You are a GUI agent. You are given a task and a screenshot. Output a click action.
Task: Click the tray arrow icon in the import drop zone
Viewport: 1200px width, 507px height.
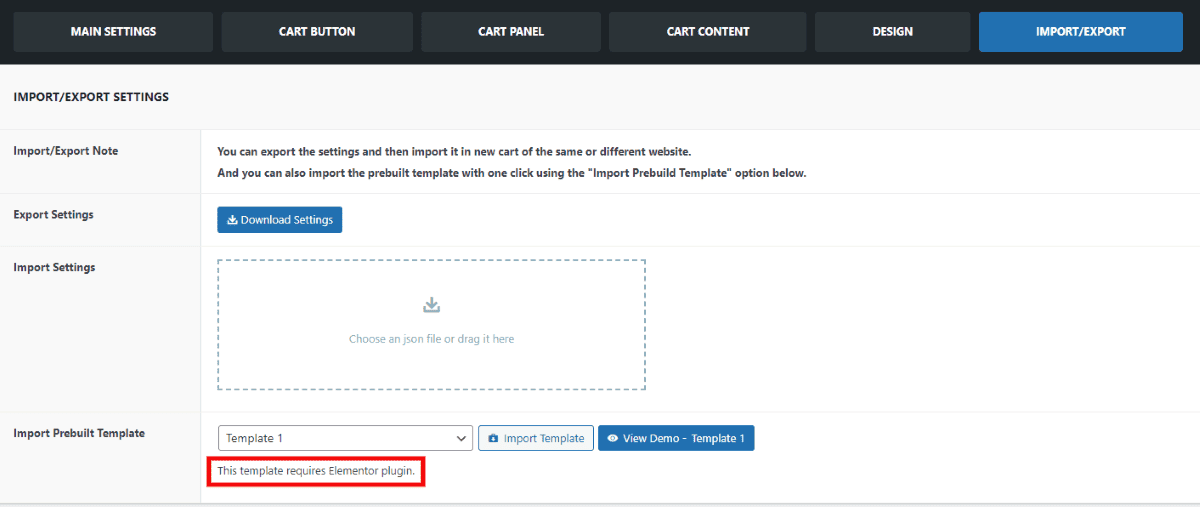click(432, 305)
